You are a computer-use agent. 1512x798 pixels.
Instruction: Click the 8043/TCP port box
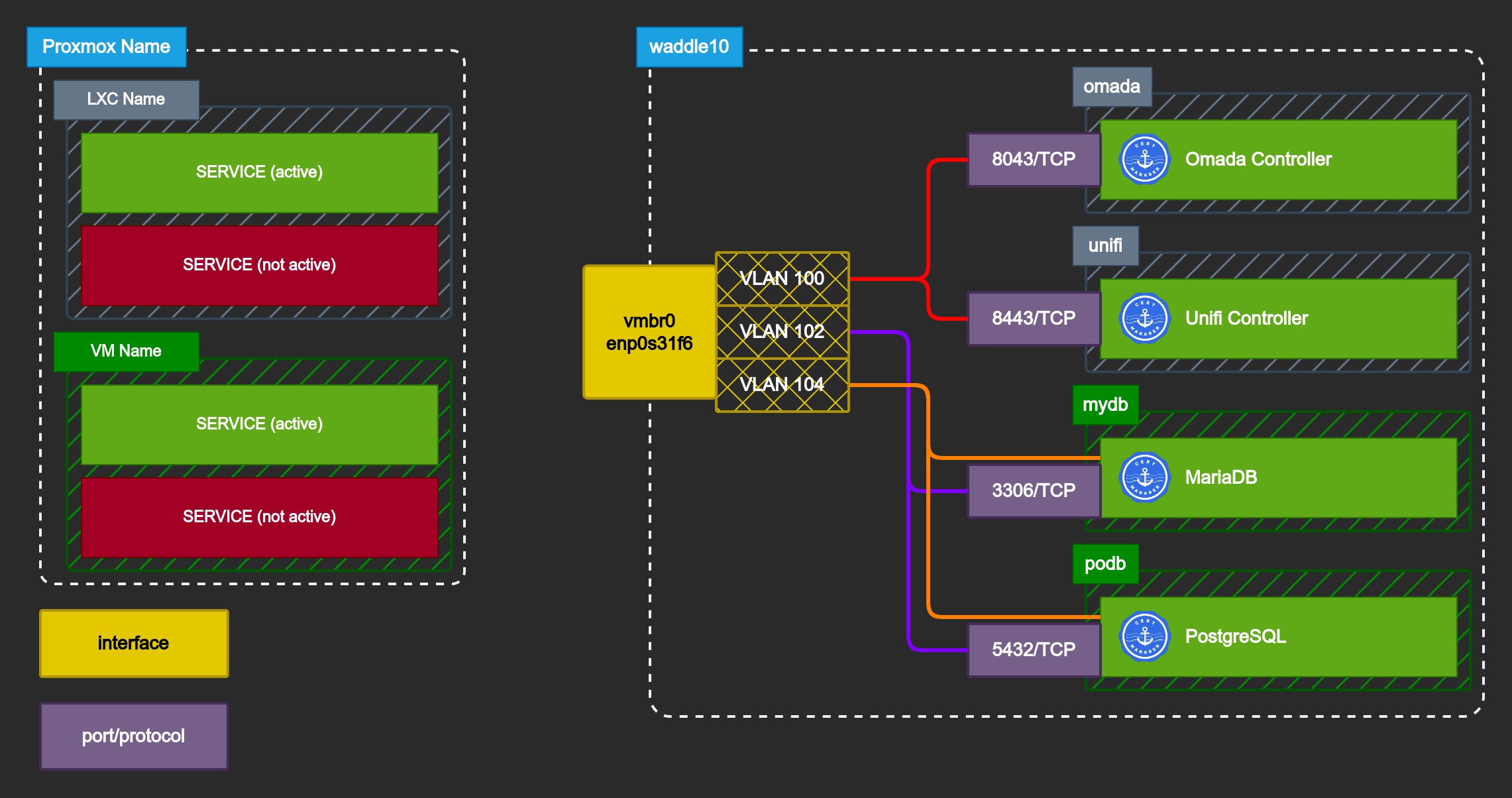coord(1034,159)
